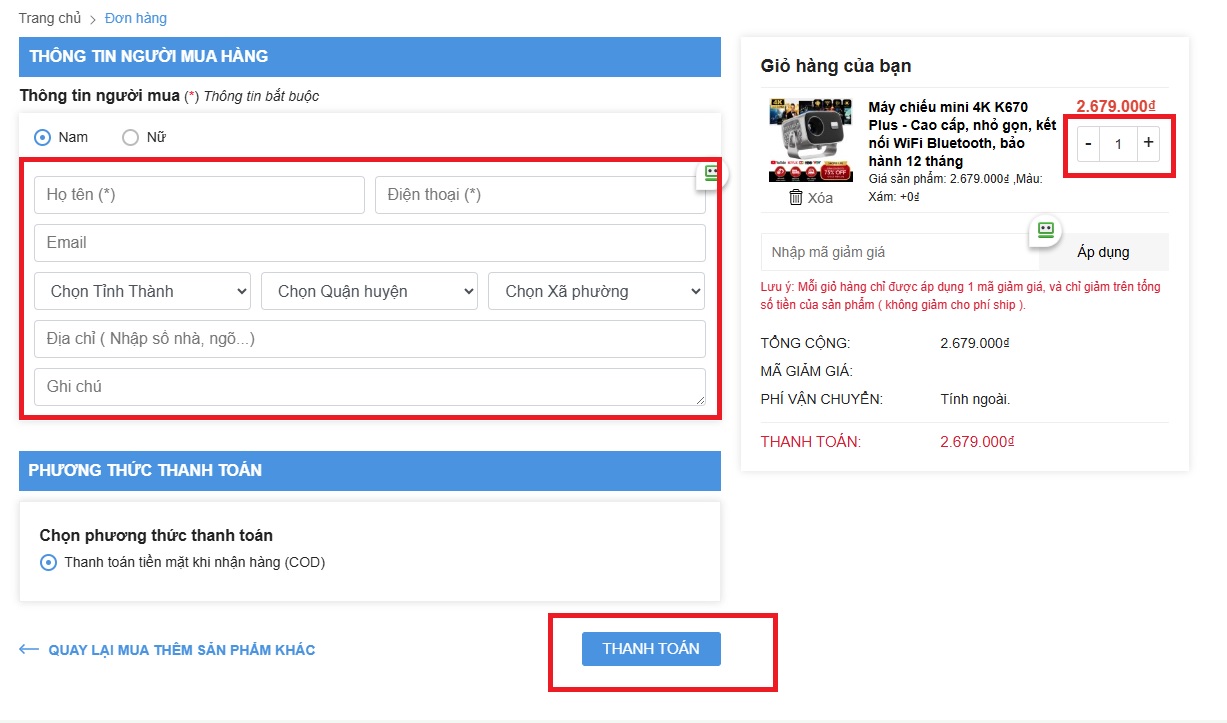This screenshot has height=723, width=1227.
Task: Select the Nam gender radio button
Action: (44, 137)
